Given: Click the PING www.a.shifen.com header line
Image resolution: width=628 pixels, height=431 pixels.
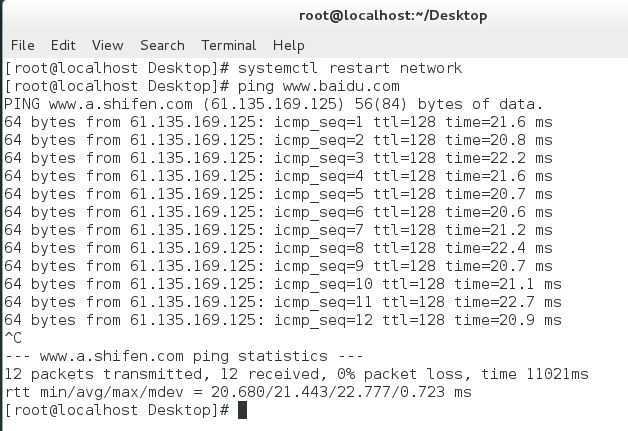Looking at the screenshot, I should pos(274,105).
